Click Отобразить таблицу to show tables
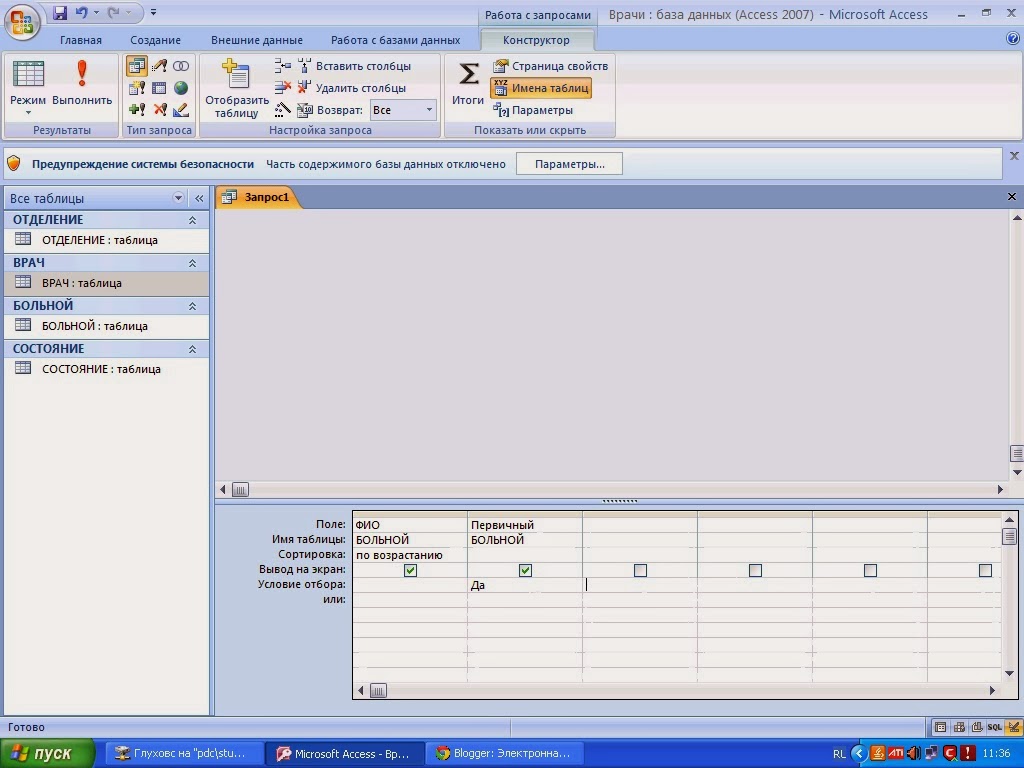Image resolution: width=1024 pixels, height=768 pixels. point(236,89)
